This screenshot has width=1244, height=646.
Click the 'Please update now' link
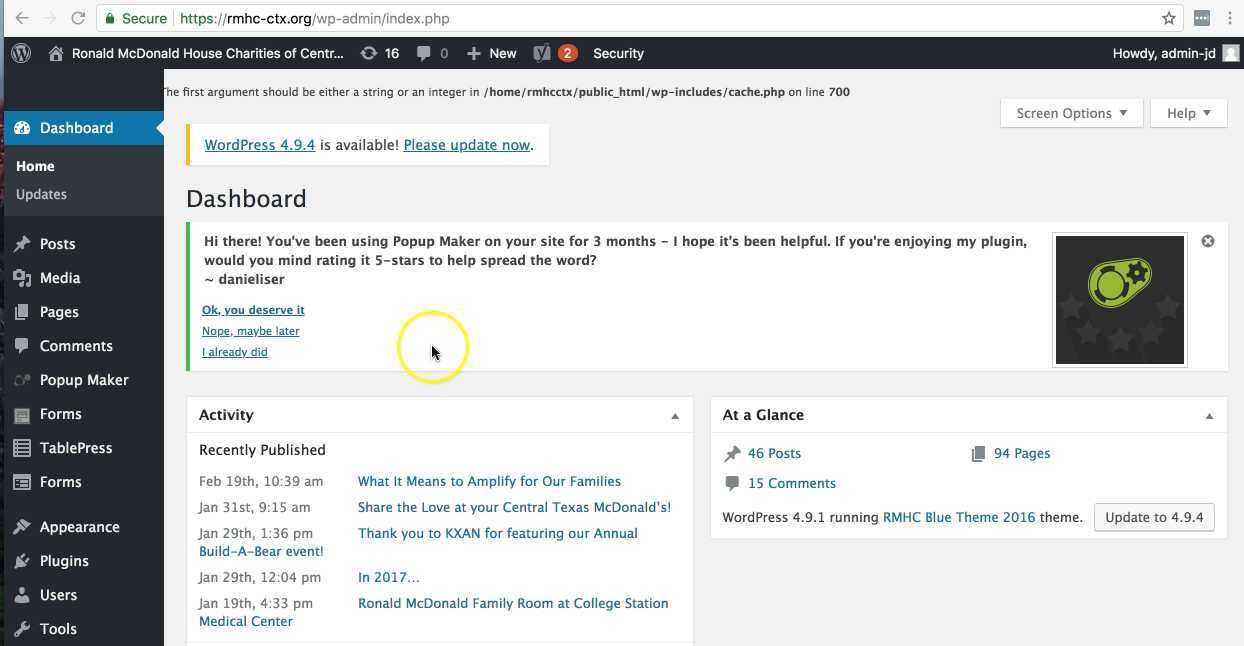(x=466, y=145)
